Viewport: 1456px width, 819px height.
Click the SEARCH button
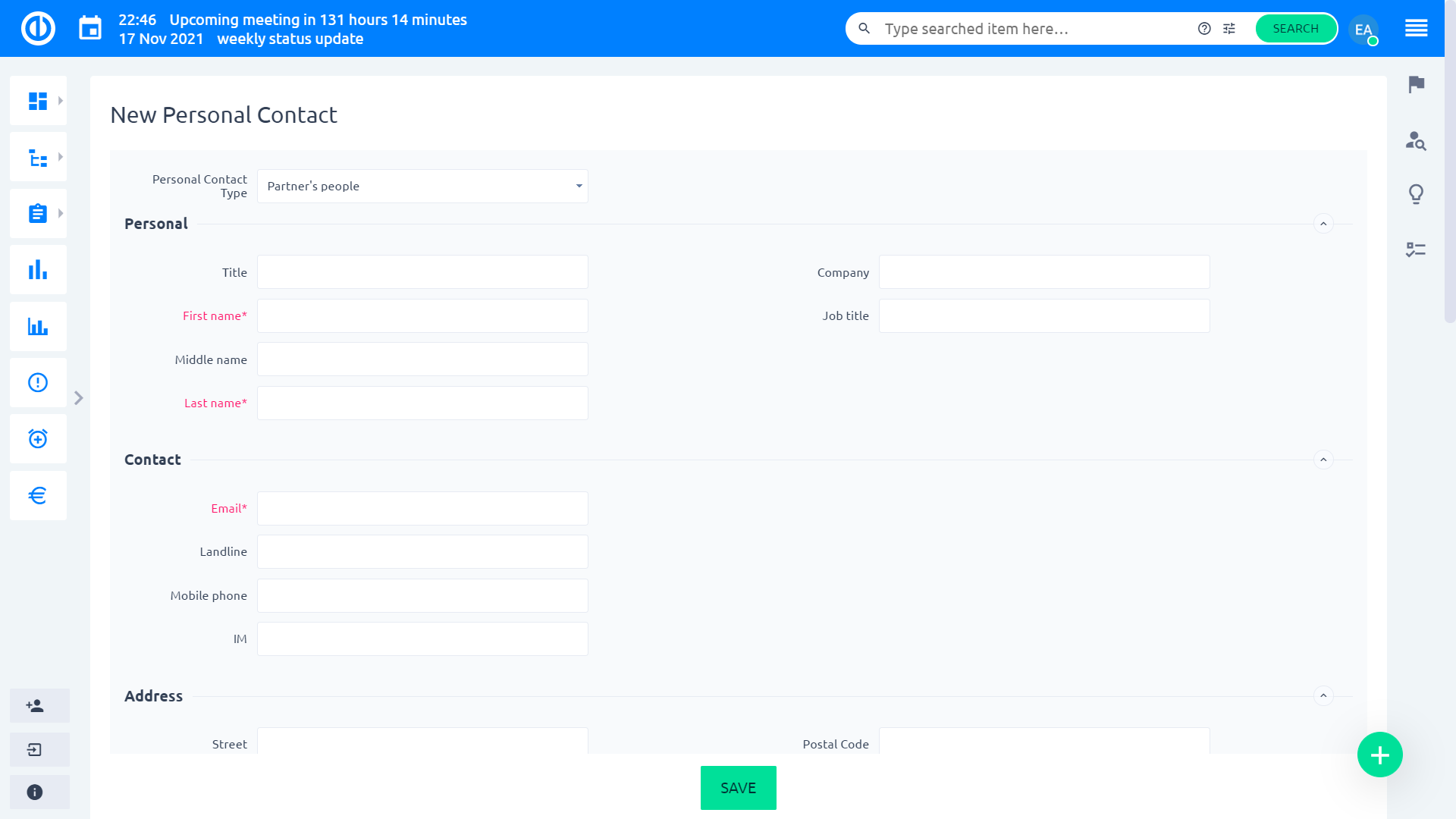point(1295,29)
